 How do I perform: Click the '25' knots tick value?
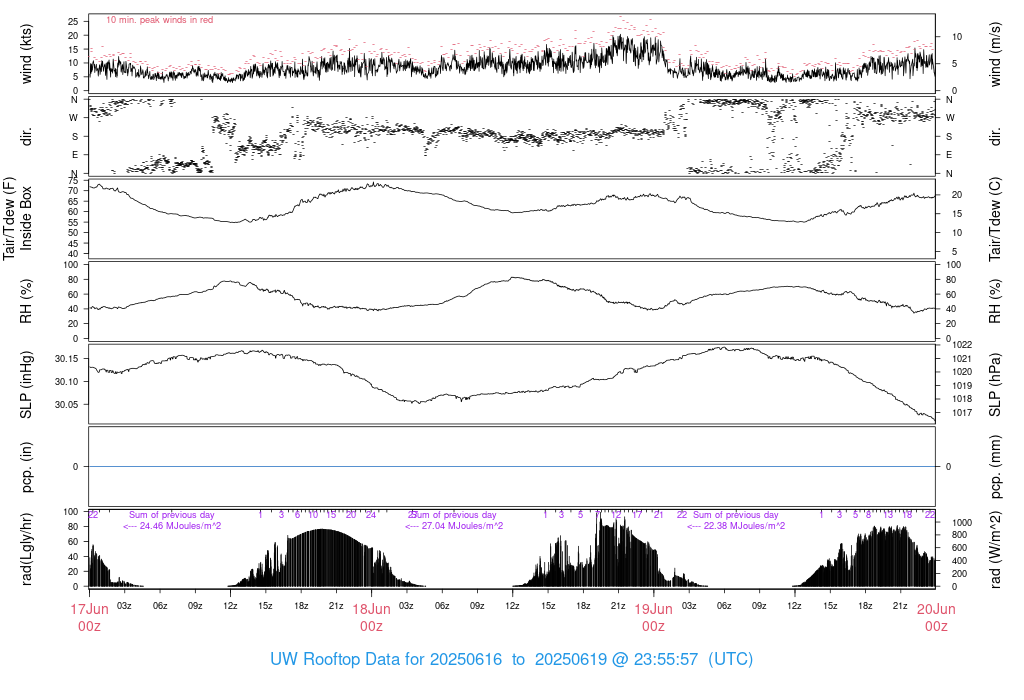[x=73, y=22]
